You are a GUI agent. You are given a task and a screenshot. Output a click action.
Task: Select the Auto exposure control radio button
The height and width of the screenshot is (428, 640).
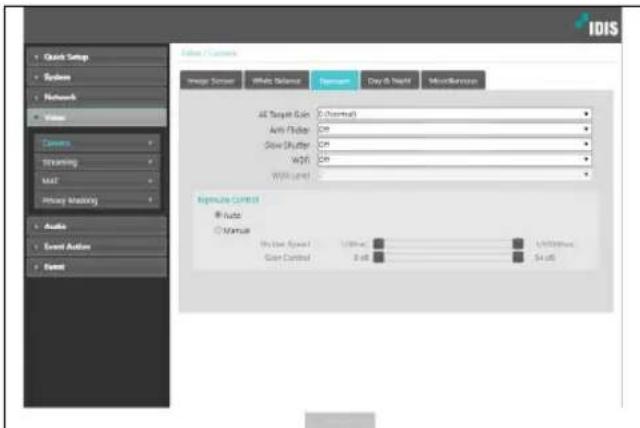click(218, 215)
